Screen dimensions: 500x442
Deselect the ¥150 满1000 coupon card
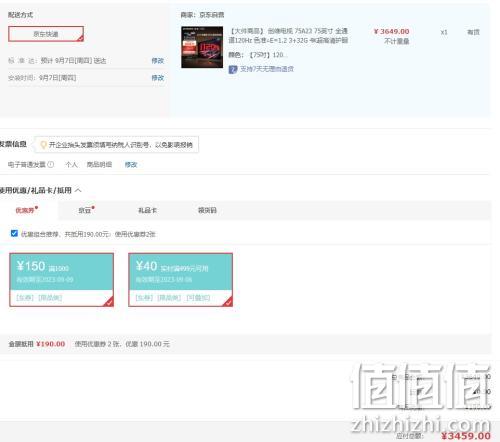click(x=62, y=280)
